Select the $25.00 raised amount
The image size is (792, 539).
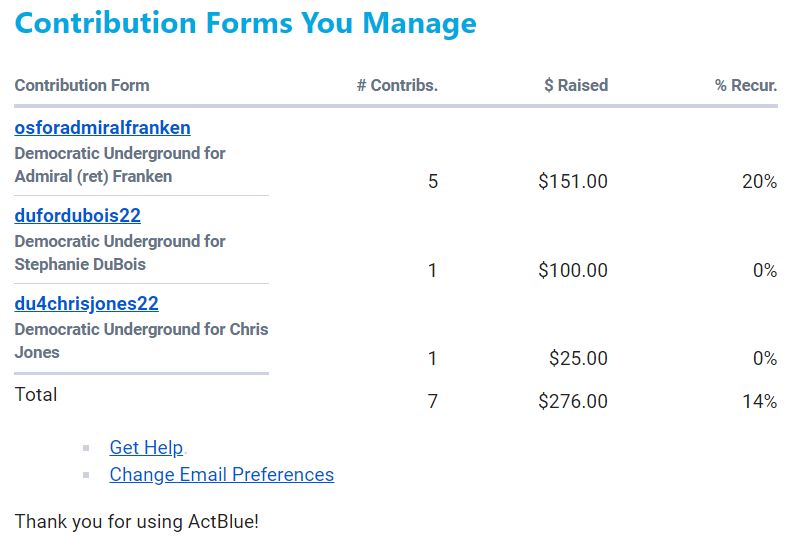click(x=578, y=358)
